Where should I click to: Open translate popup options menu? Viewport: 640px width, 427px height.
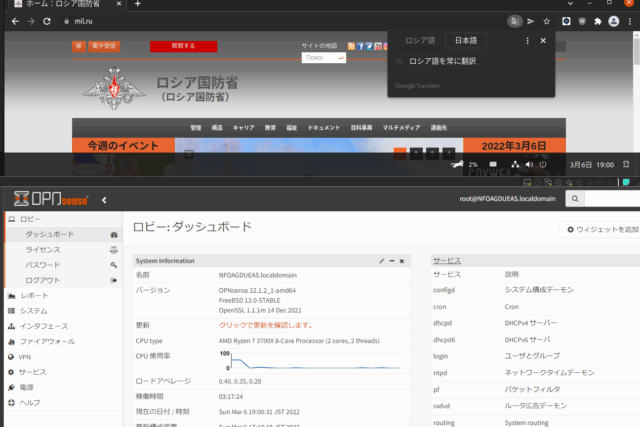coord(527,41)
